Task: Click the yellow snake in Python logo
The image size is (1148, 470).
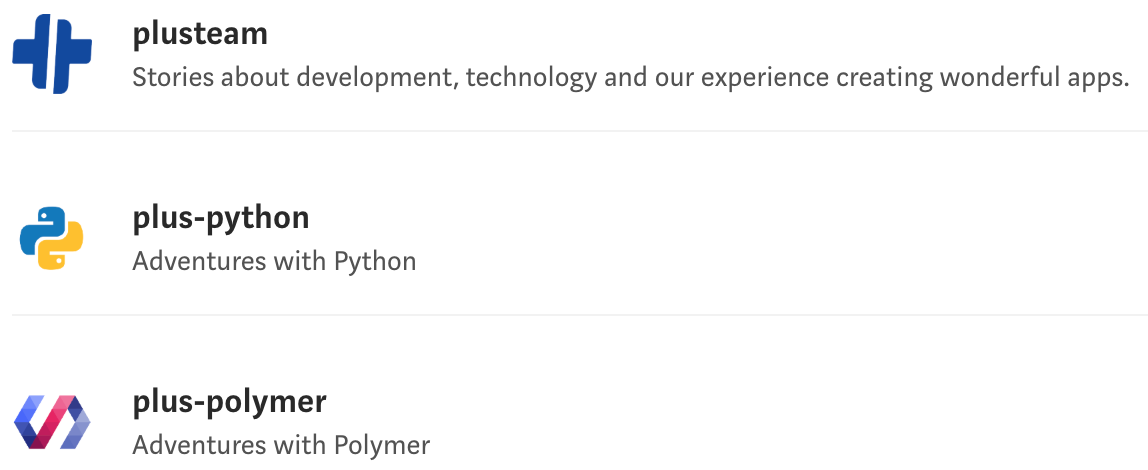Action: [x=62, y=250]
